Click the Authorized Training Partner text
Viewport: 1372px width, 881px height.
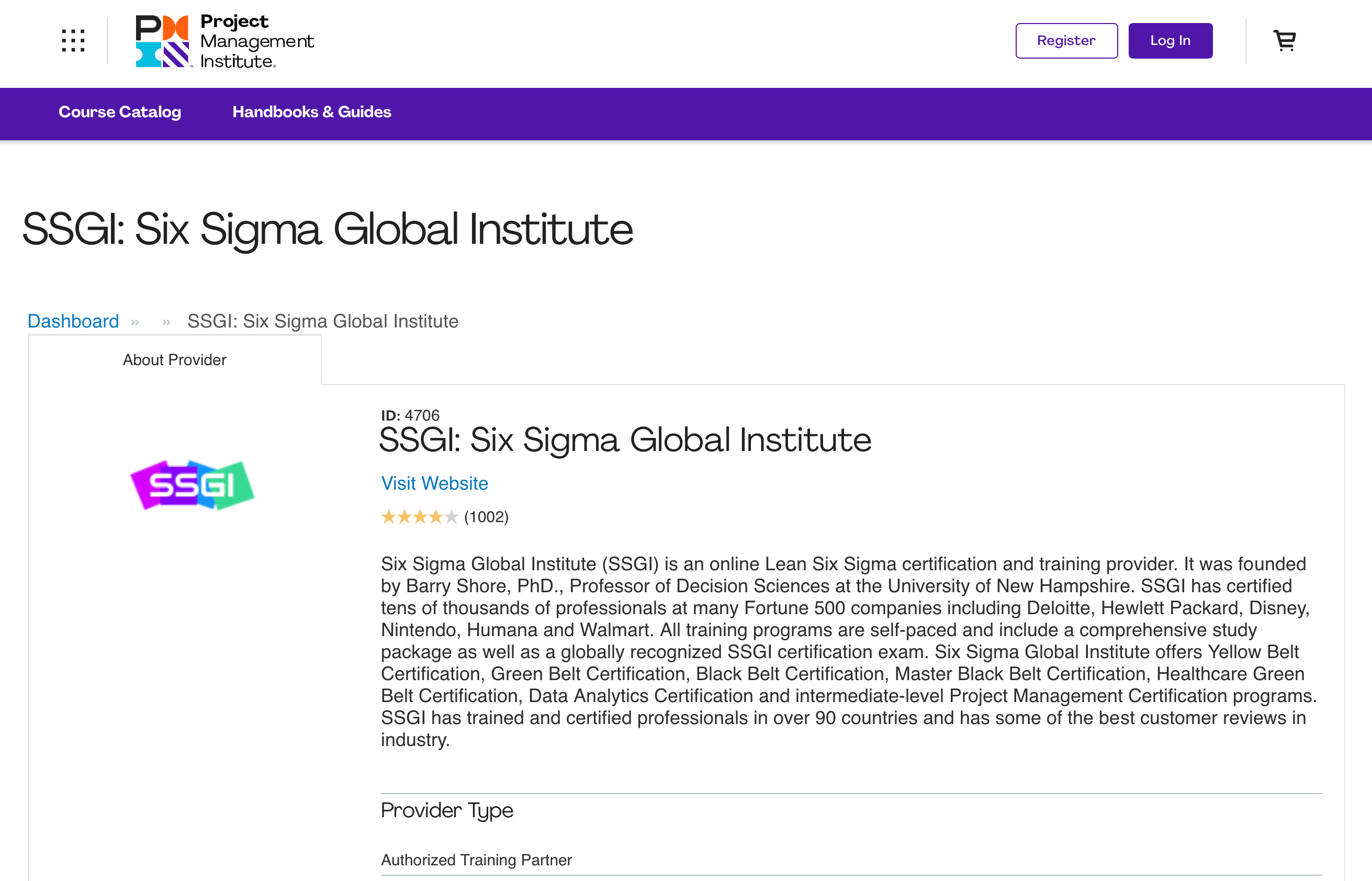tap(476, 860)
